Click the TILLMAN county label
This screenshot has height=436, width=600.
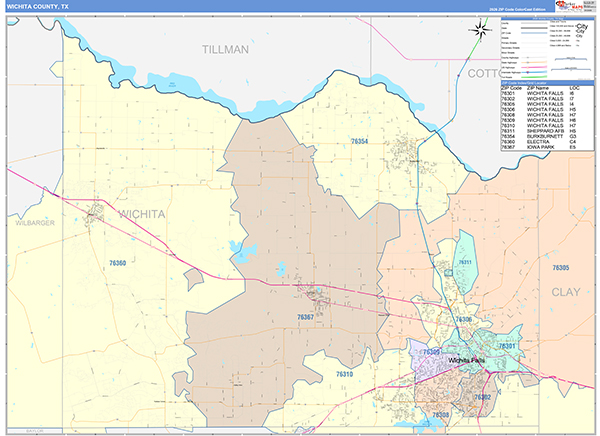[x=225, y=49]
